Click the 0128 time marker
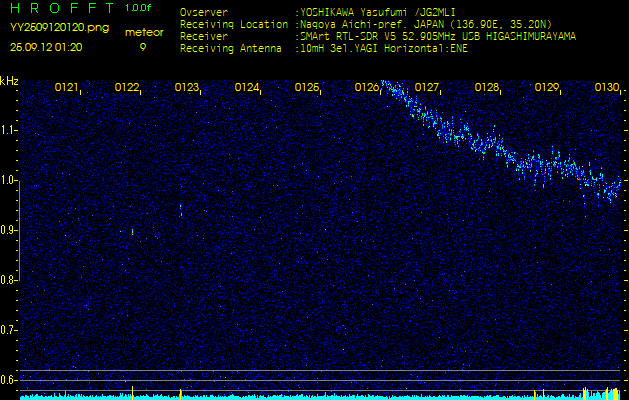This screenshot has height=400, width=629. (x=487, y=88)
